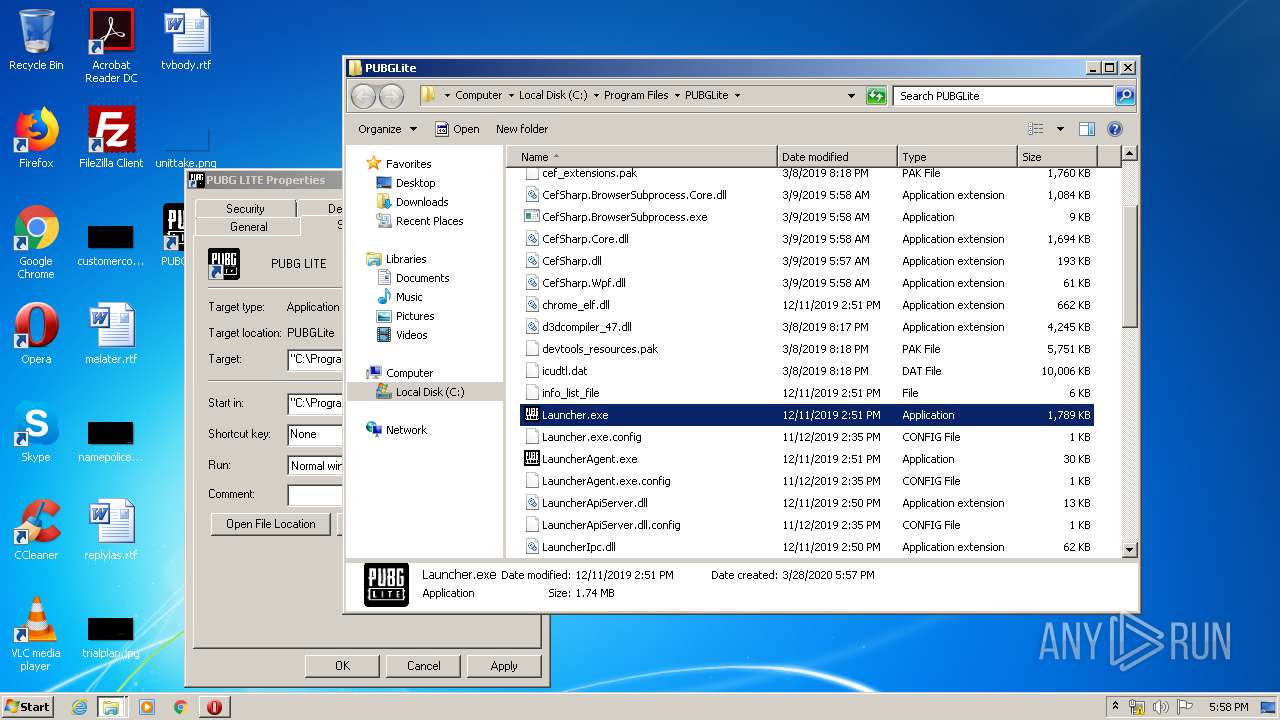The height and width of the screenshot is (720, 1280).
Task: Select Videos library
Action: click(411, 335)
